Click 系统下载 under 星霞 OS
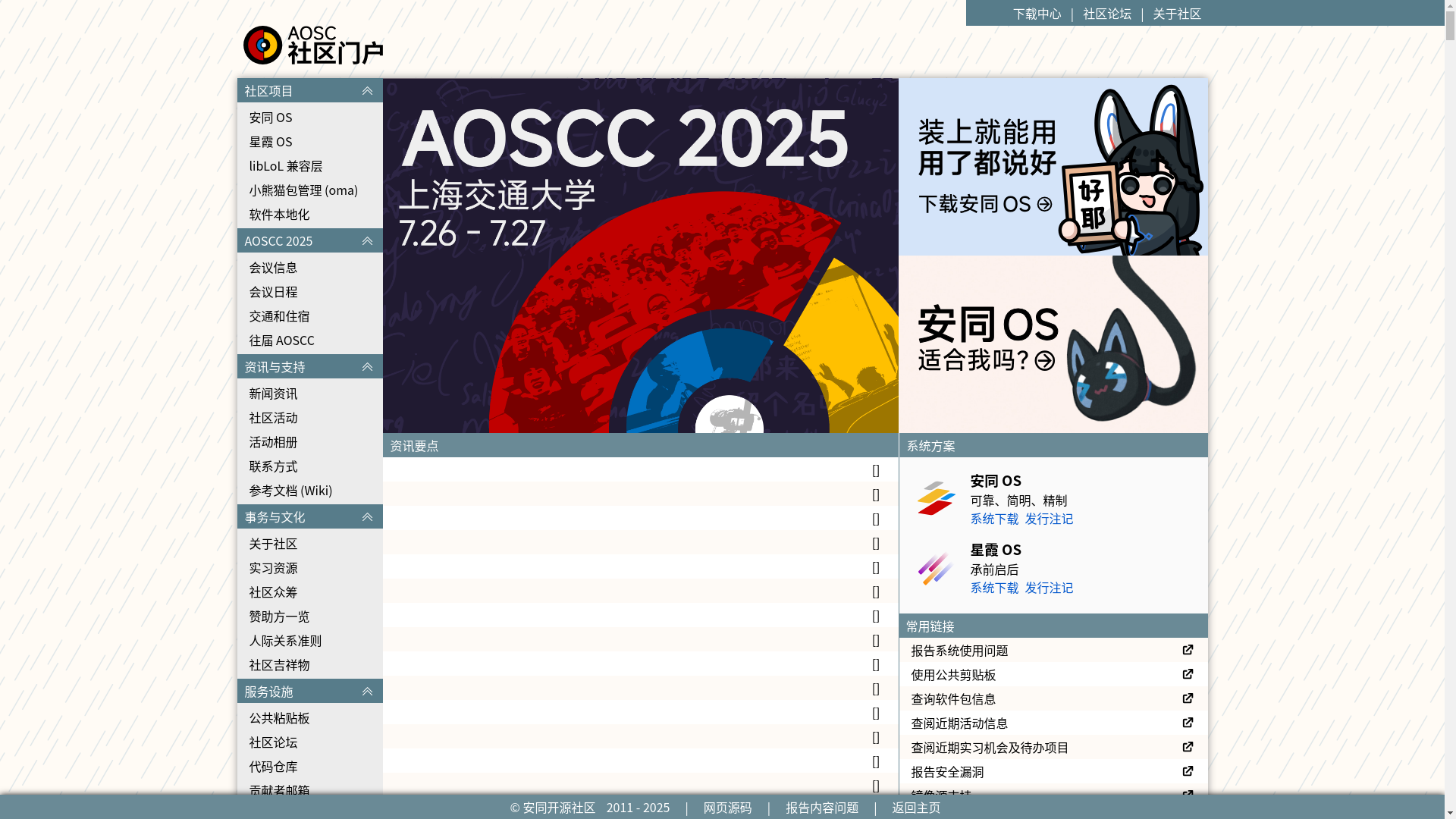Viewport: 1456px width, 819px height. point(994,588)
